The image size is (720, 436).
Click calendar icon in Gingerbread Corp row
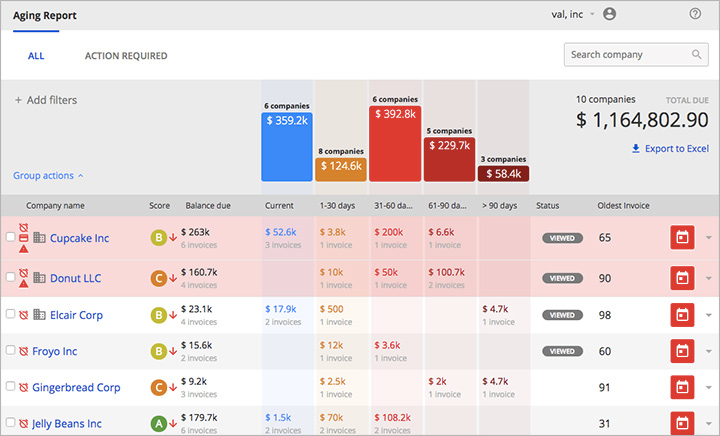click(681, 387)
